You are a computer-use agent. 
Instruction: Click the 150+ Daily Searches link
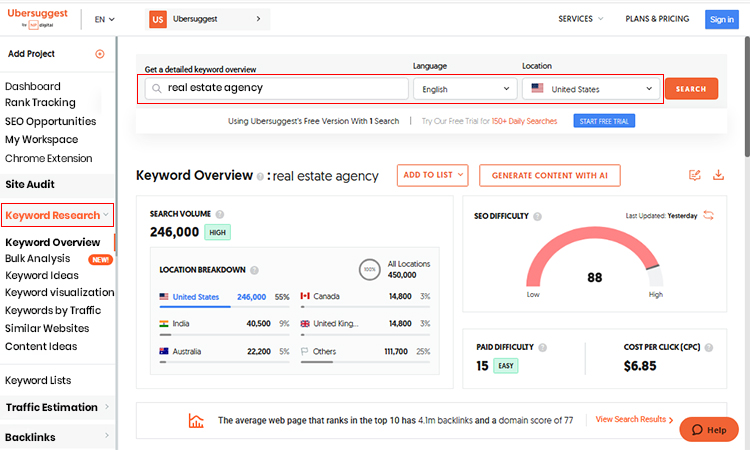(x=524, y=121)
